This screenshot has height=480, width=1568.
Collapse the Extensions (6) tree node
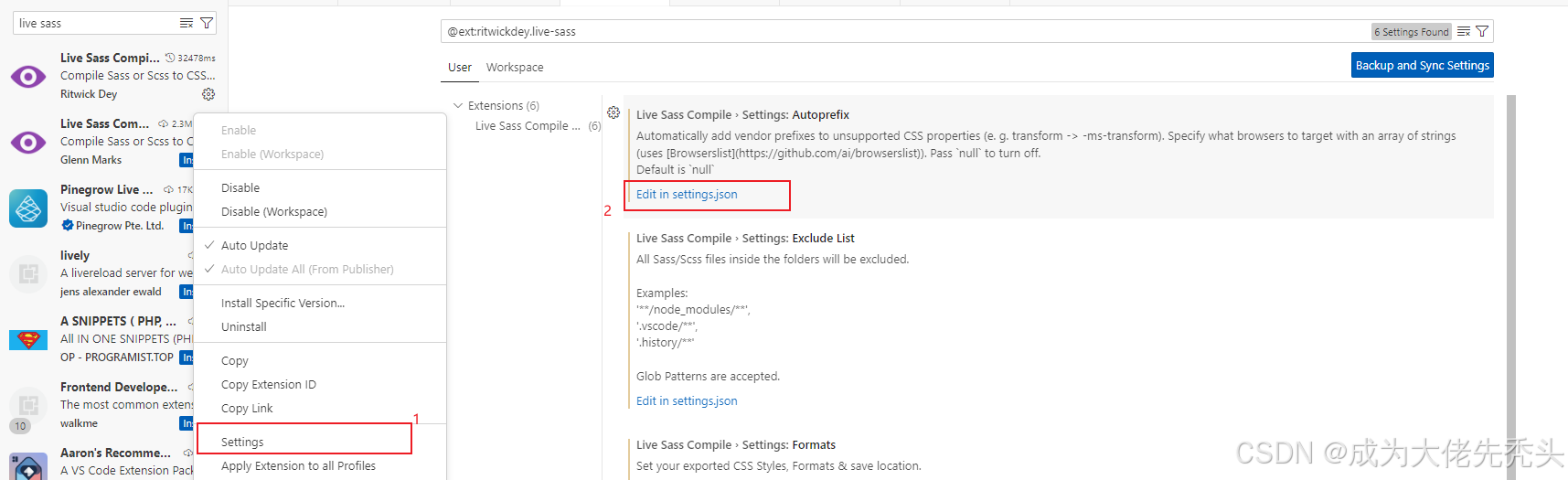tap(458, 105)
